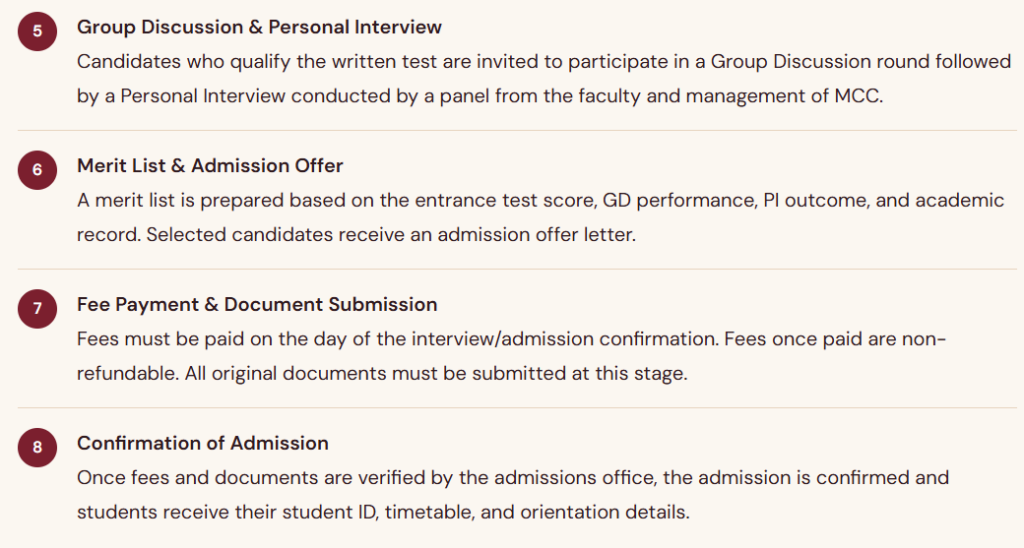Click the divider line below step 5

pos(517,130)
